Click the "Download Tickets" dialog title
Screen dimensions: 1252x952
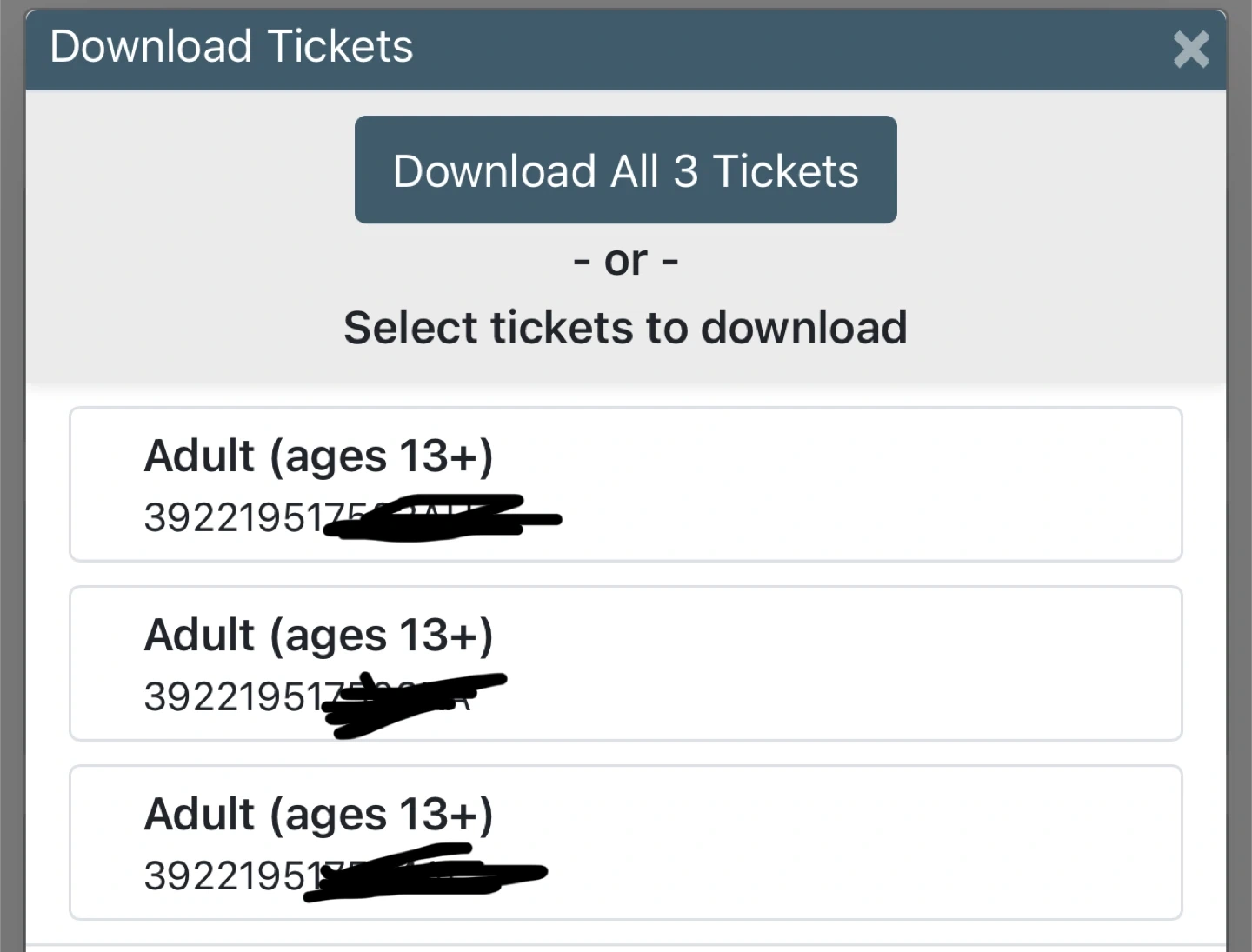coord(231,47)
